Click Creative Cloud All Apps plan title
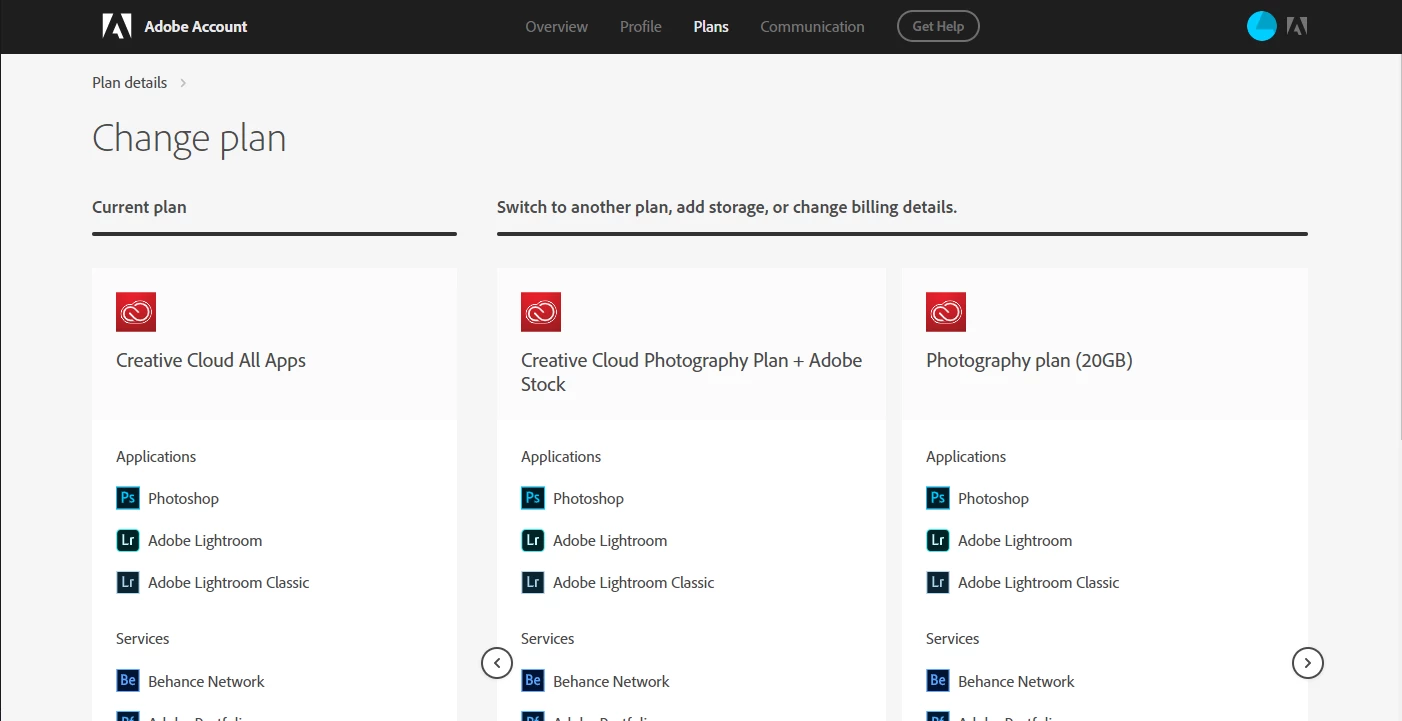This screenshot has width=1402, height=721. point(211,360)
